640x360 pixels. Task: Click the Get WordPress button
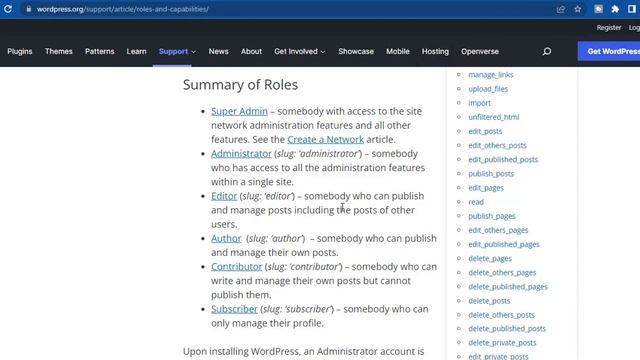pos(609,51)
